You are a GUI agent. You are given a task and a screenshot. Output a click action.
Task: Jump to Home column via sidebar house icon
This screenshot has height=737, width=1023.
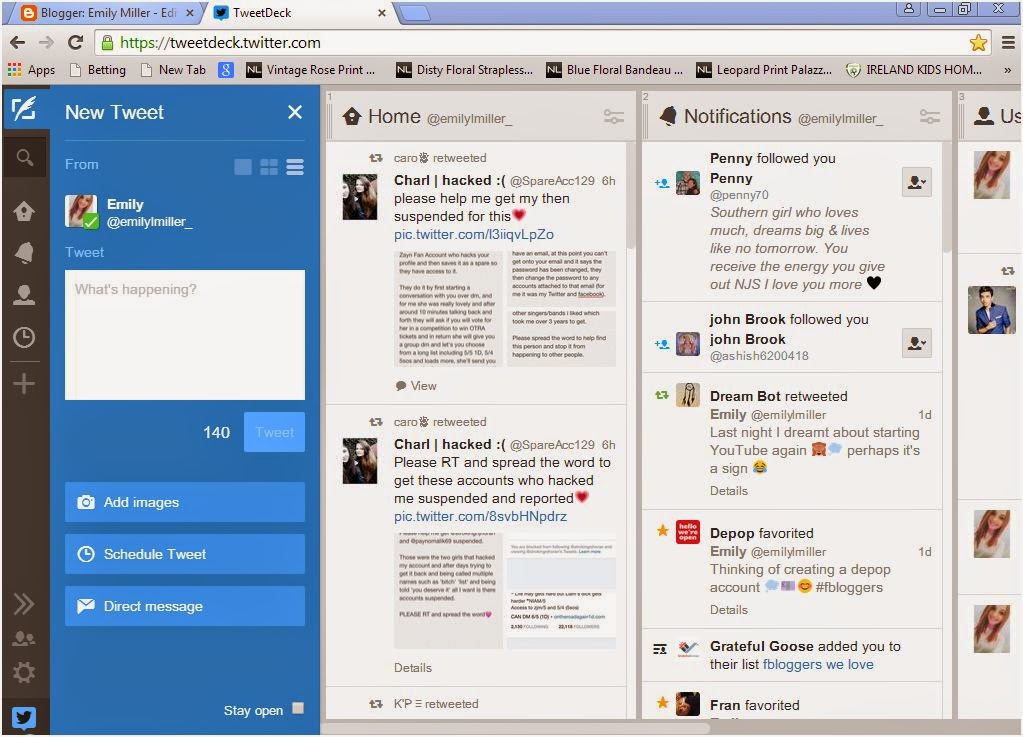[25, 211]
